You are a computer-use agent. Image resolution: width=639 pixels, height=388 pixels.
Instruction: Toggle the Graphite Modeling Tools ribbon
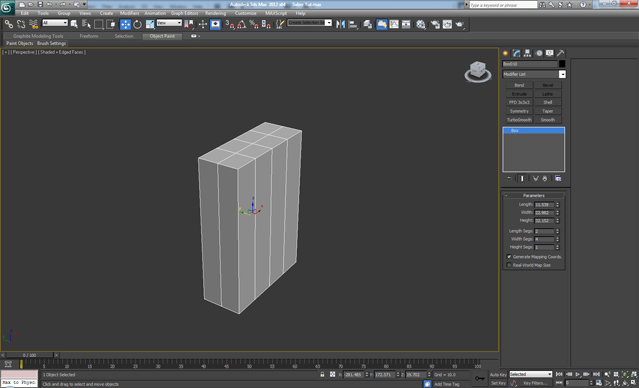tap(382, 24)
